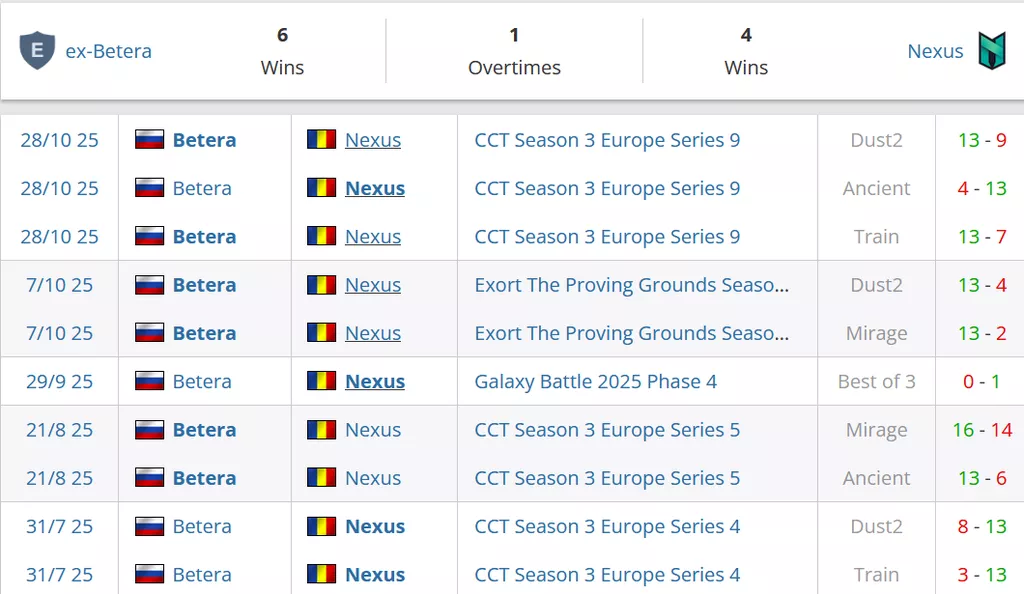Open the 3 - 13 Train match score
The width and height of the screenshot is (1024, 594).
pyautogui.click(x=982, y=574)
